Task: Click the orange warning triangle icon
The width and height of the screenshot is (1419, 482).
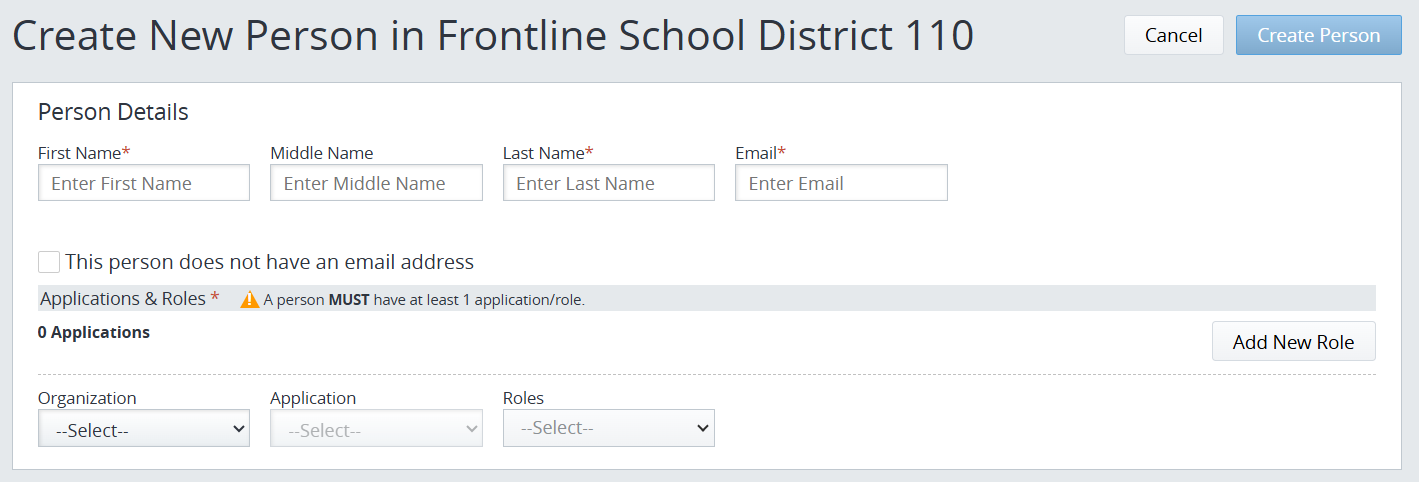Action: click(250, 299)
